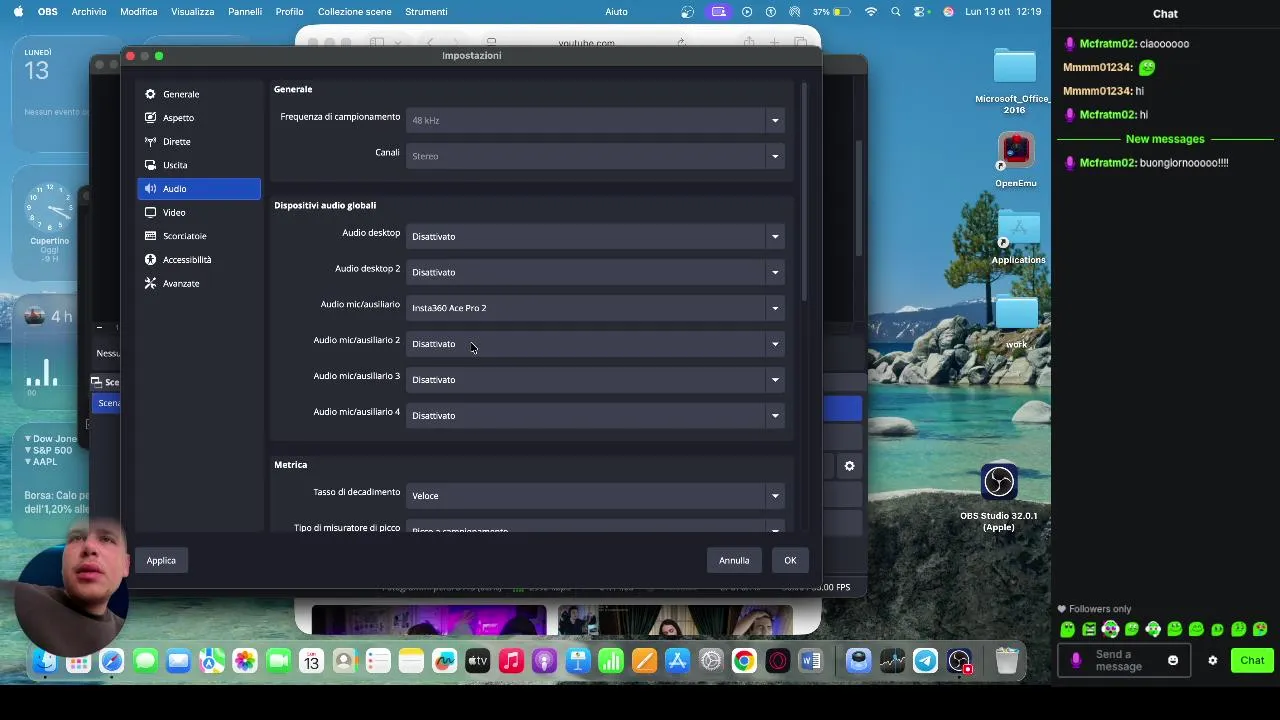The height and width of the screenshot is (720, 1280).
Task: Open Control Center icon in menu bar
Action: pos(921,12)
